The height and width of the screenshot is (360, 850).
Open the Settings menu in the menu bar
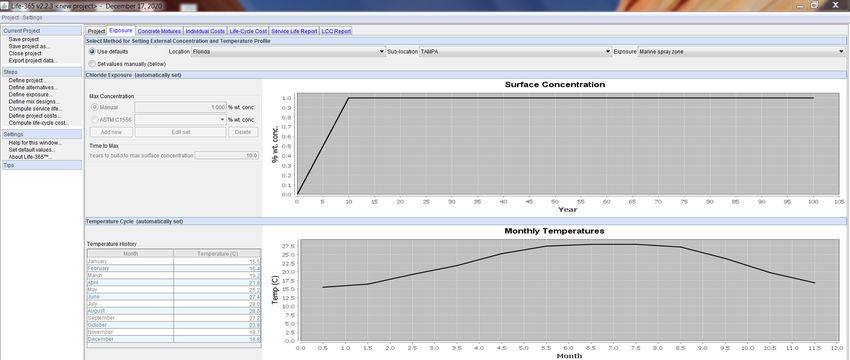[32, 18]
